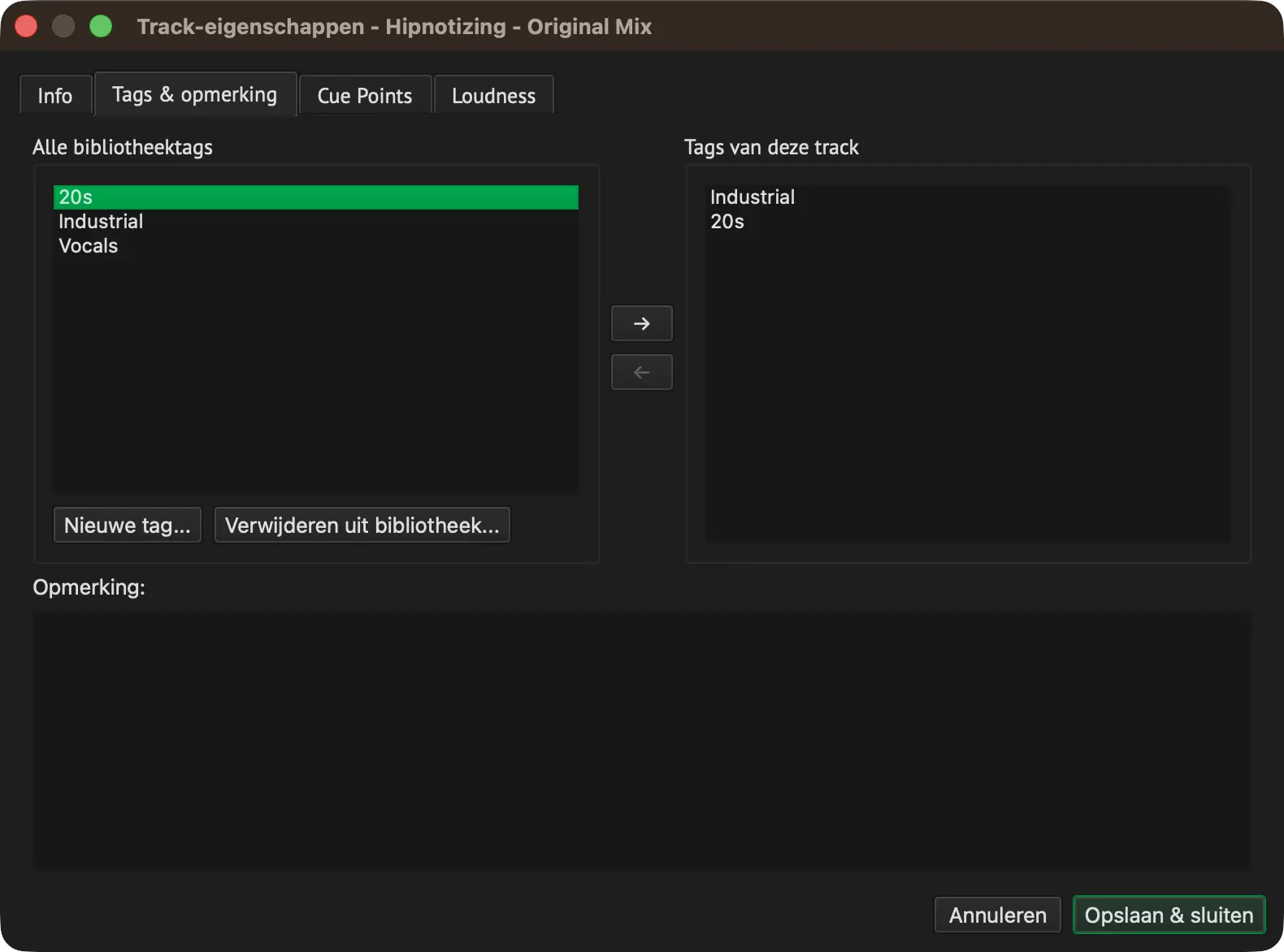Select the Tags & opmerking tab
1284x952 pixels.
coord(195,94)
